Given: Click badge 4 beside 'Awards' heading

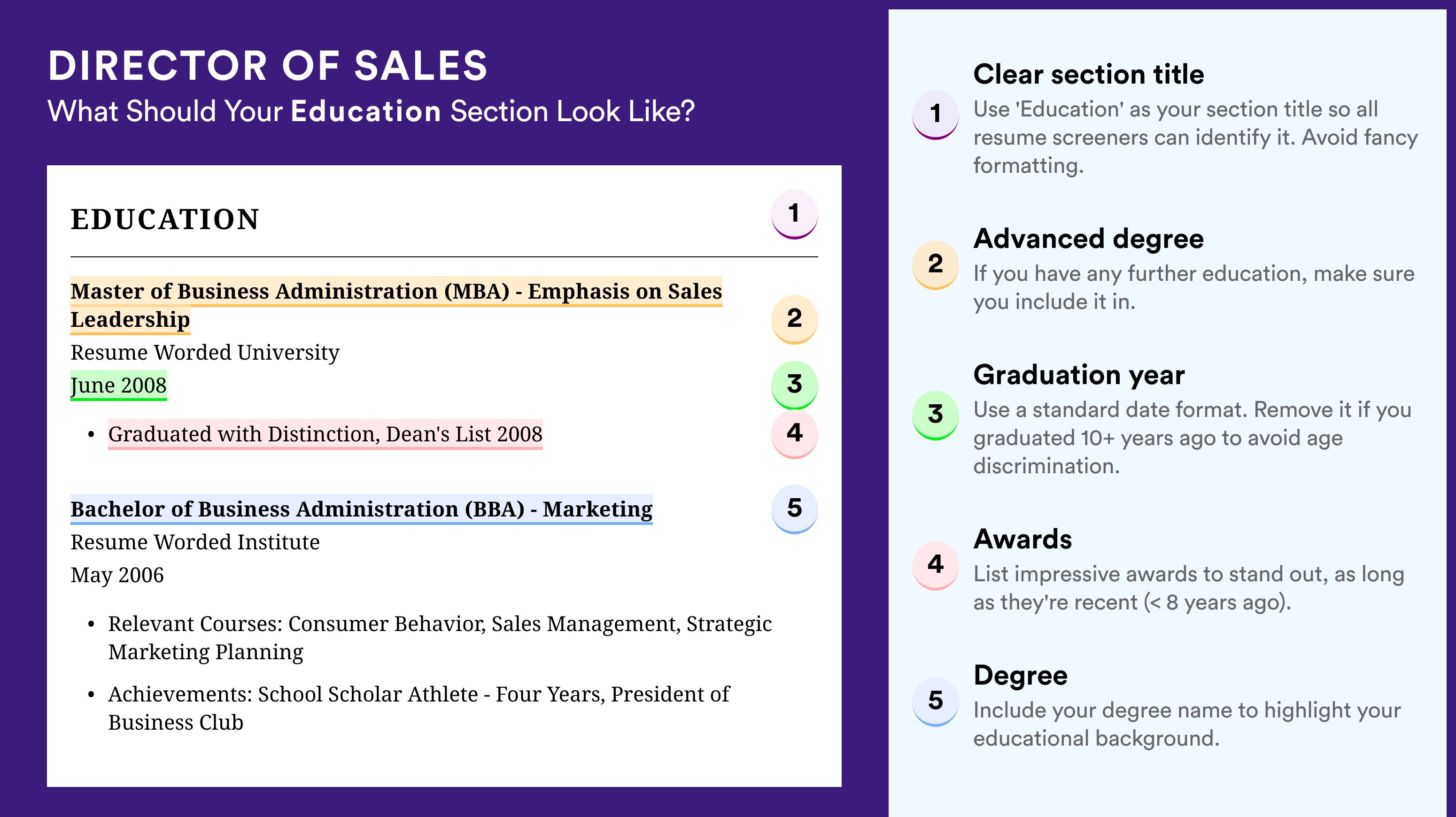Looking at the screenshot, I should click(936, 566).
